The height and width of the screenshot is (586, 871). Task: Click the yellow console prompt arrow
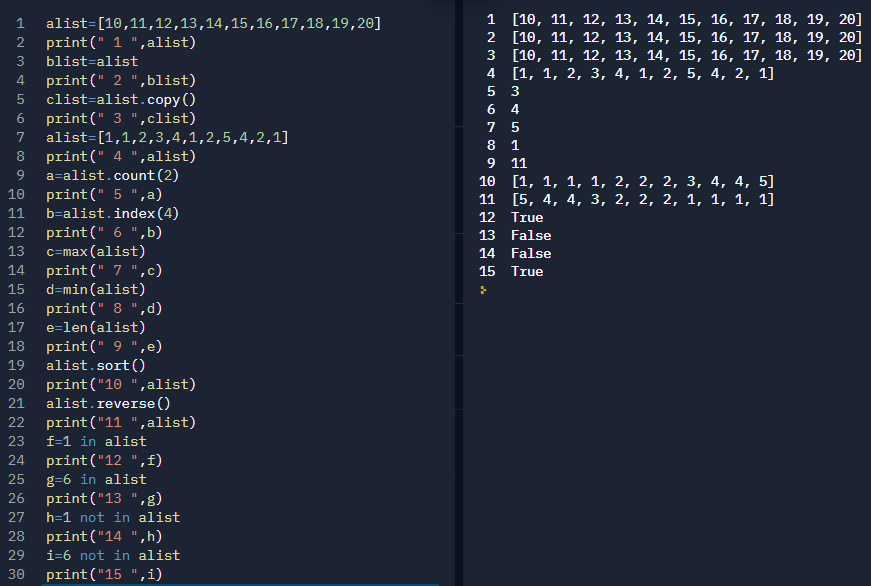point(483,290)
